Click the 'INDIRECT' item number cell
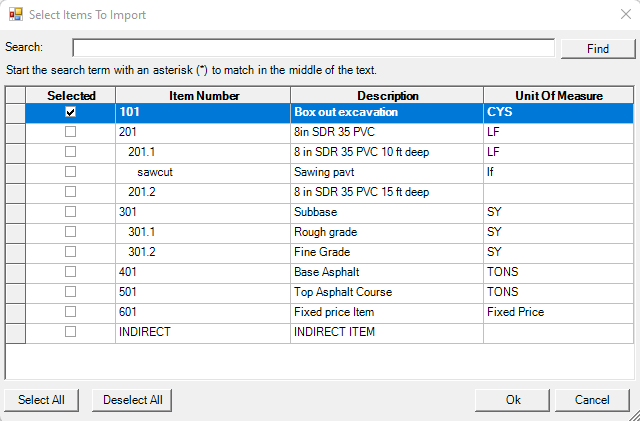This screenshot has height=421, width=640. tap(203, 333)
